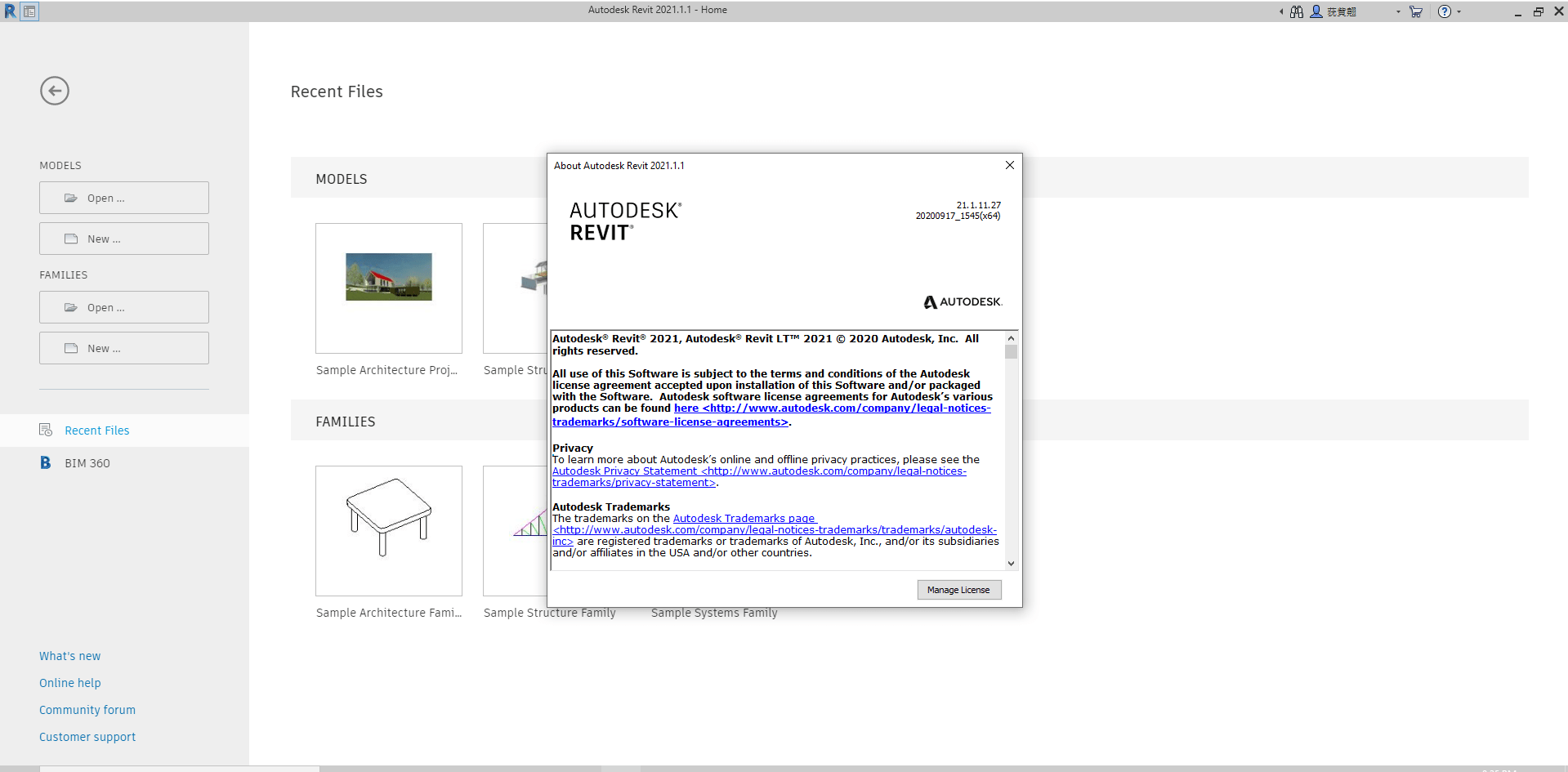Viewport: 1568px width, 772px height.
Task: Open the Customer support link
Action: pos(87,737)
